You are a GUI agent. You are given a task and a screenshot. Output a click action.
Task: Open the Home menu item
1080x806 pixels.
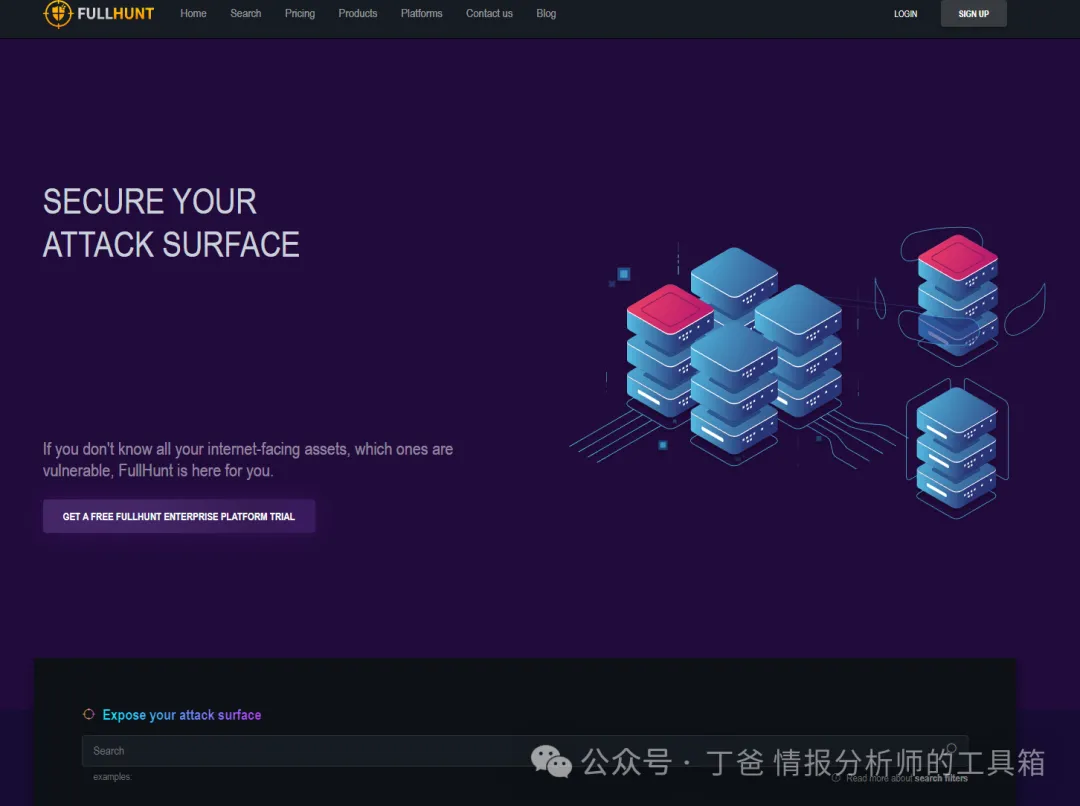pos(194,13)
